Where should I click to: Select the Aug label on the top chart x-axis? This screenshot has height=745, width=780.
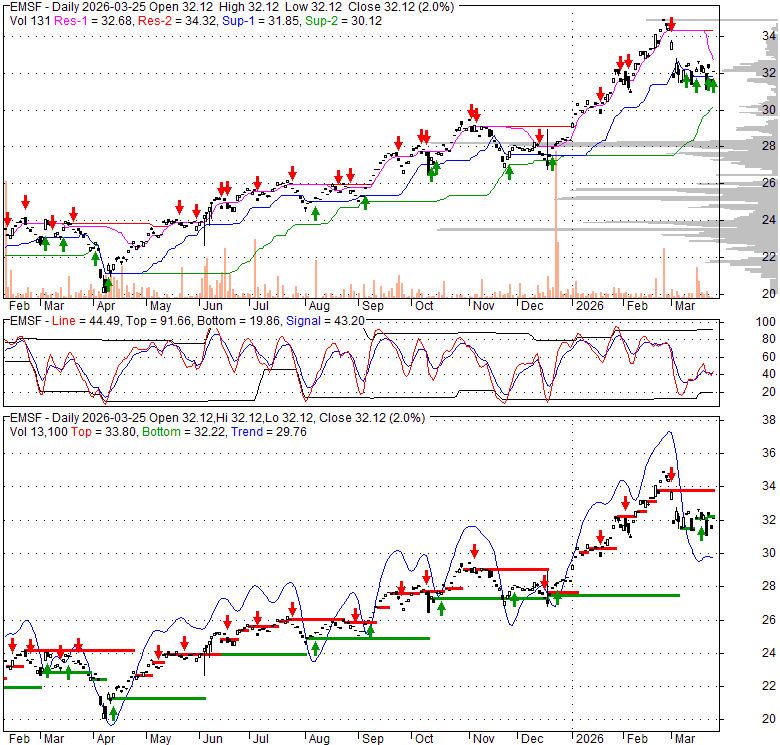(318, 305)
